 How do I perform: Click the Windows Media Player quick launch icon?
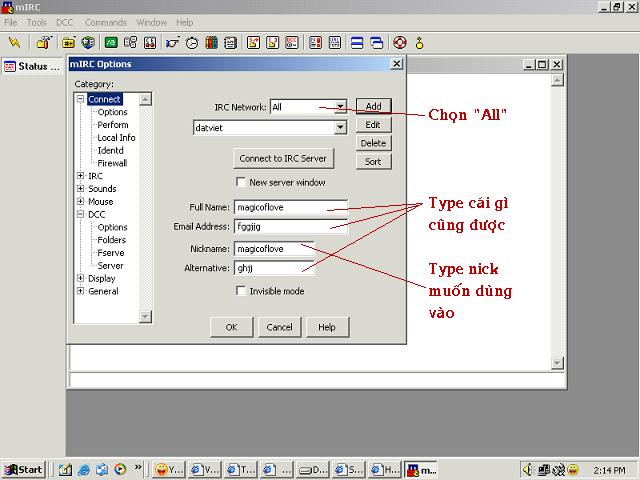(x=120, y=470)
